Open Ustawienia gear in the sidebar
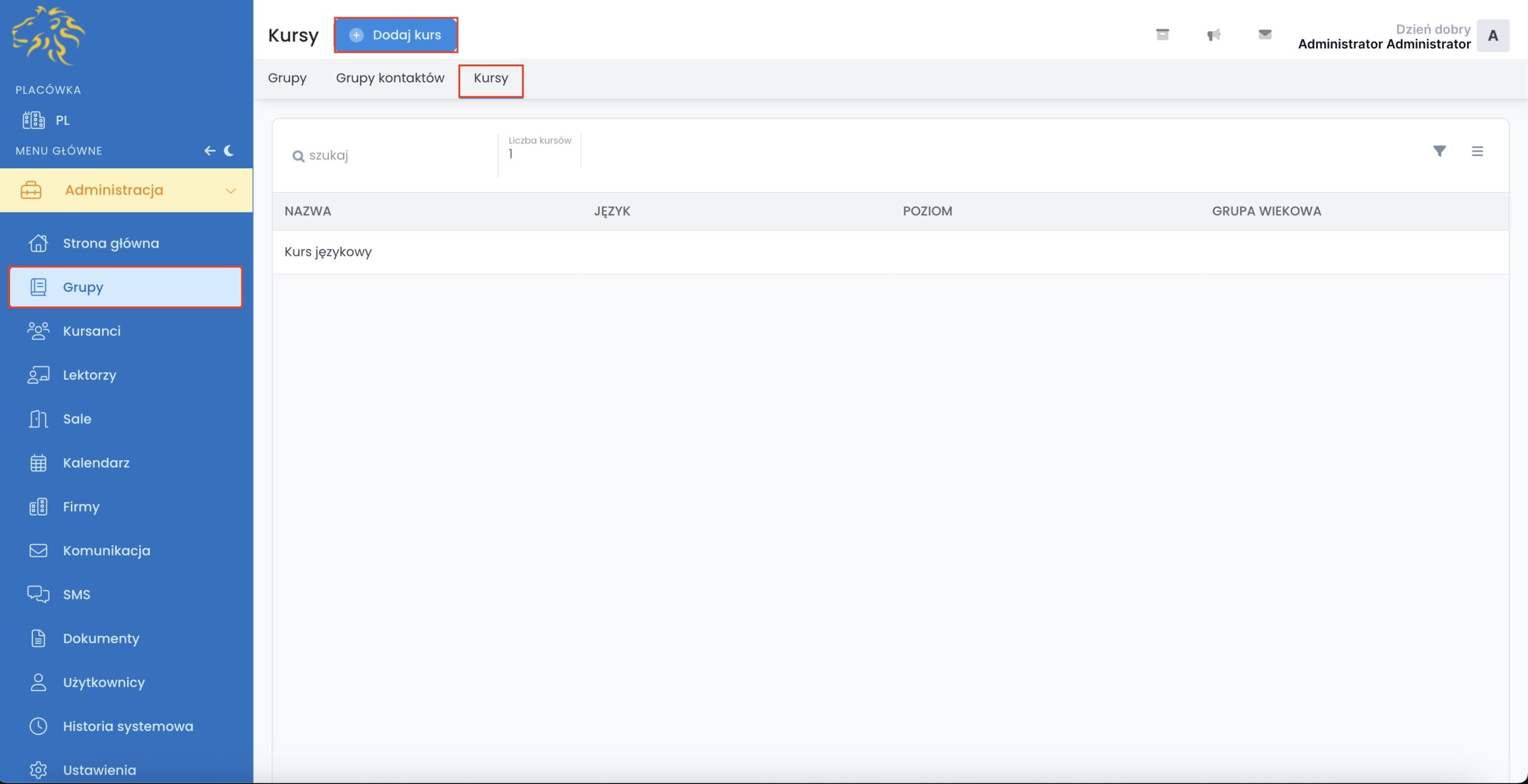 click(x=99, y=770)
